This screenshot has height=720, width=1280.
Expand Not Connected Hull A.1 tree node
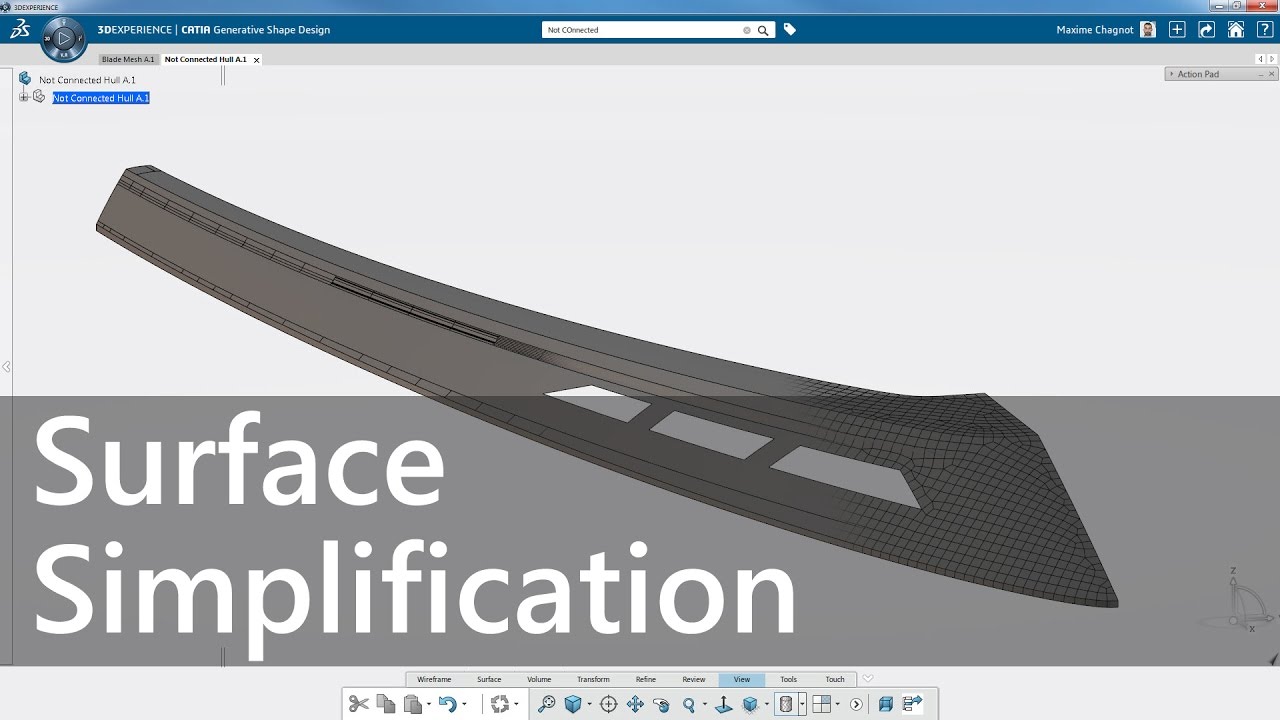(x=24, y=97)
